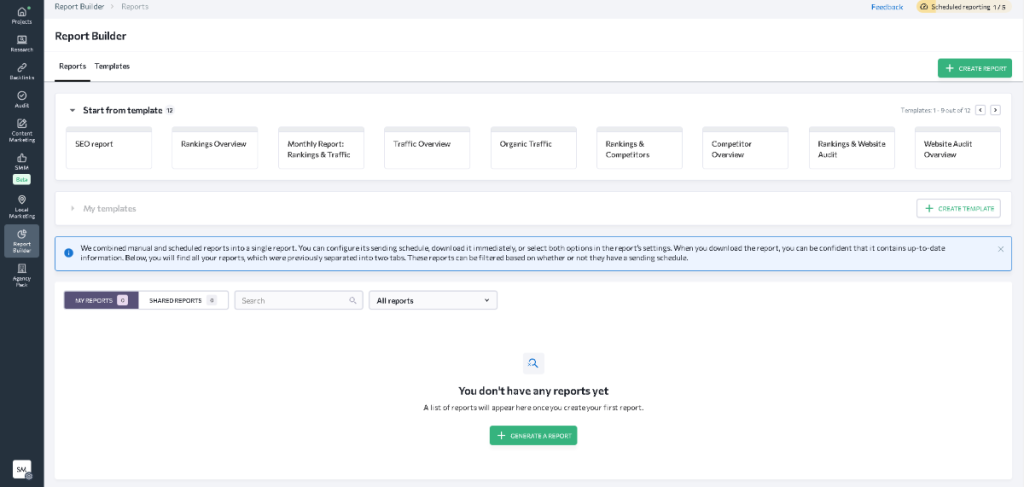Open Research in the sidebar

(x=22, y=43)
